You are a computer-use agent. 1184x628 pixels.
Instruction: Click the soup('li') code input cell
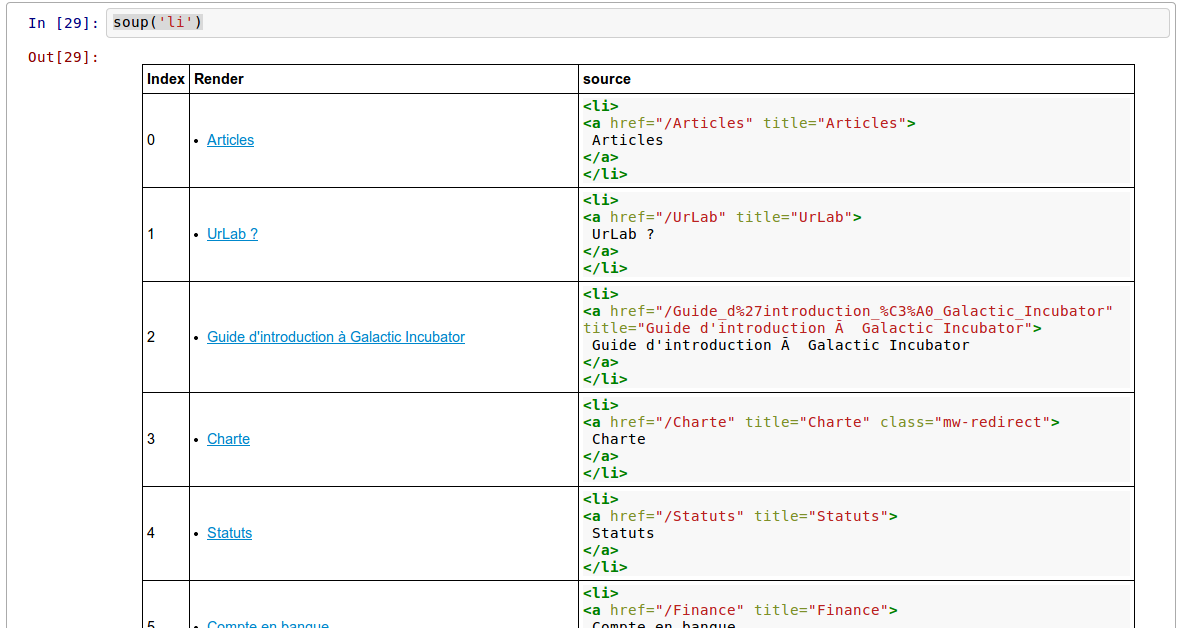click(x=637, y=23)
